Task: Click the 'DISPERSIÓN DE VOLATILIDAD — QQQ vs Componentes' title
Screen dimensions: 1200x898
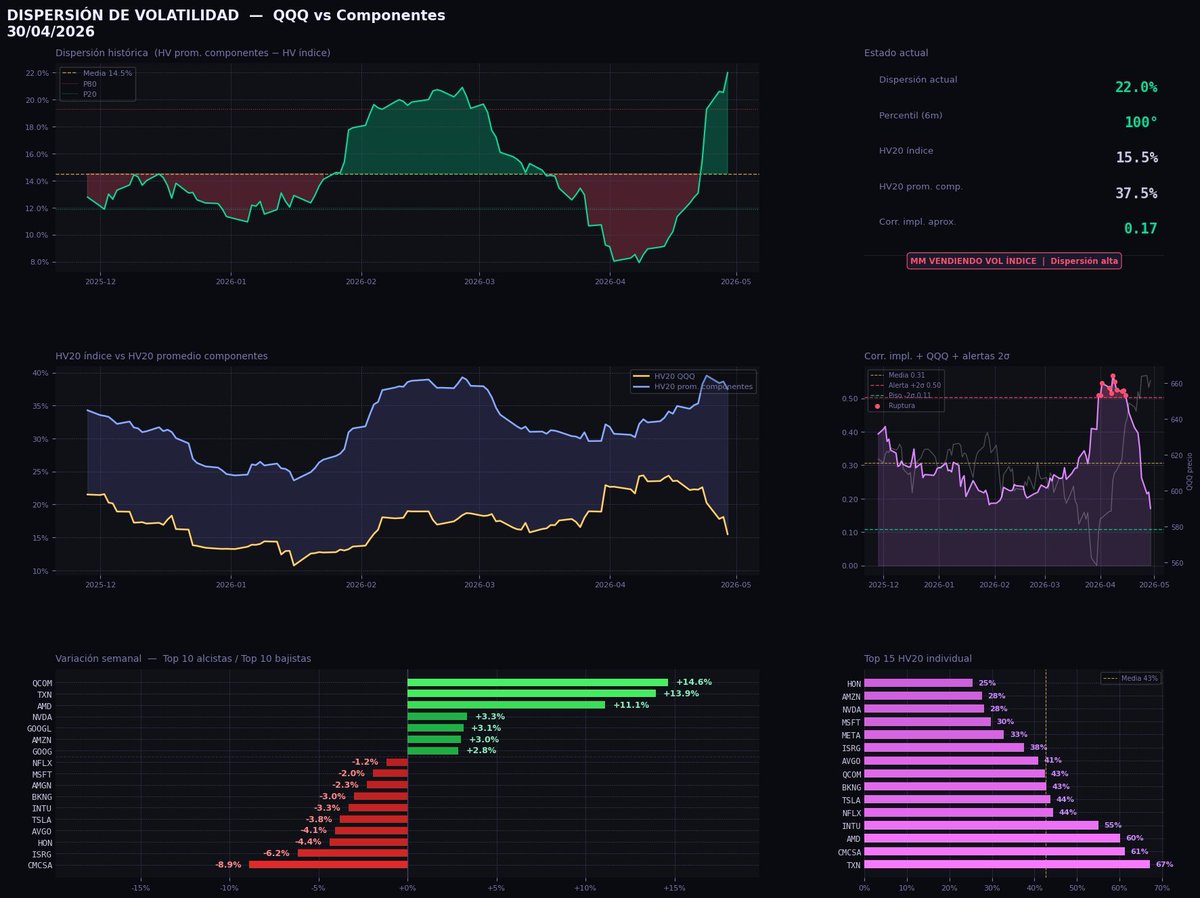Action: click(x=226, y=15)
